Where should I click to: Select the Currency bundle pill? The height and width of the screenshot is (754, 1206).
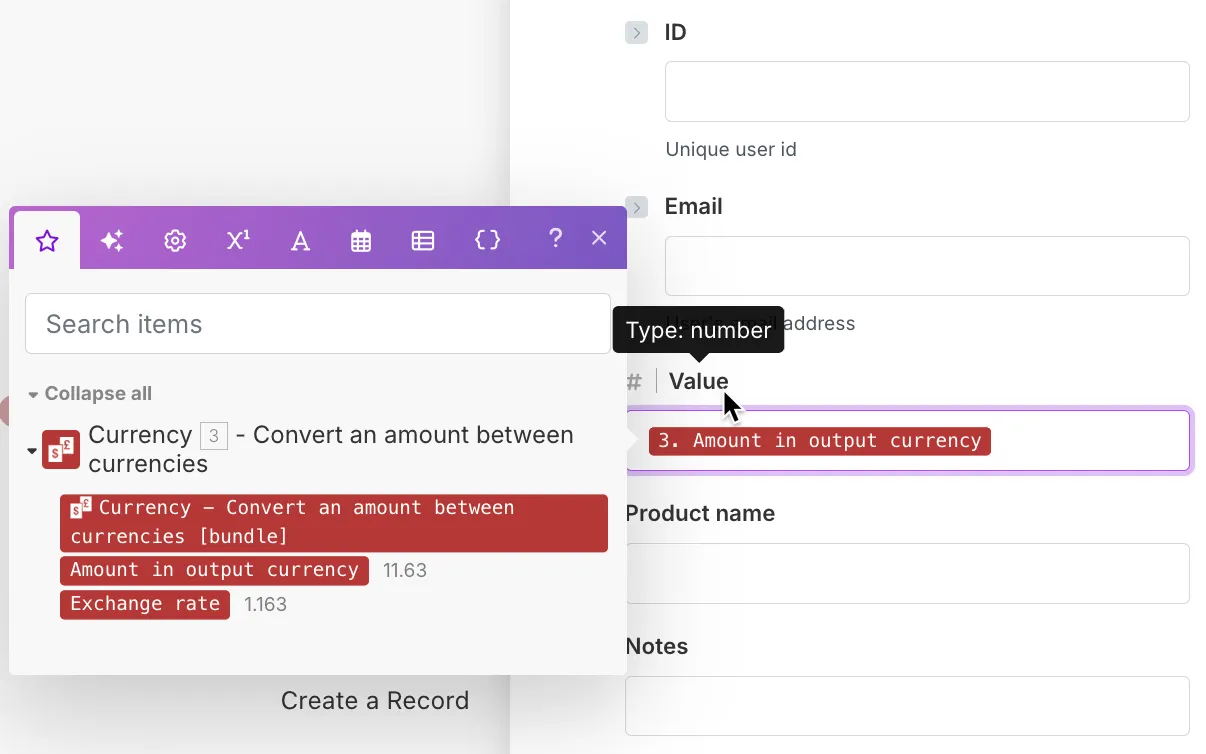point(334,522)
